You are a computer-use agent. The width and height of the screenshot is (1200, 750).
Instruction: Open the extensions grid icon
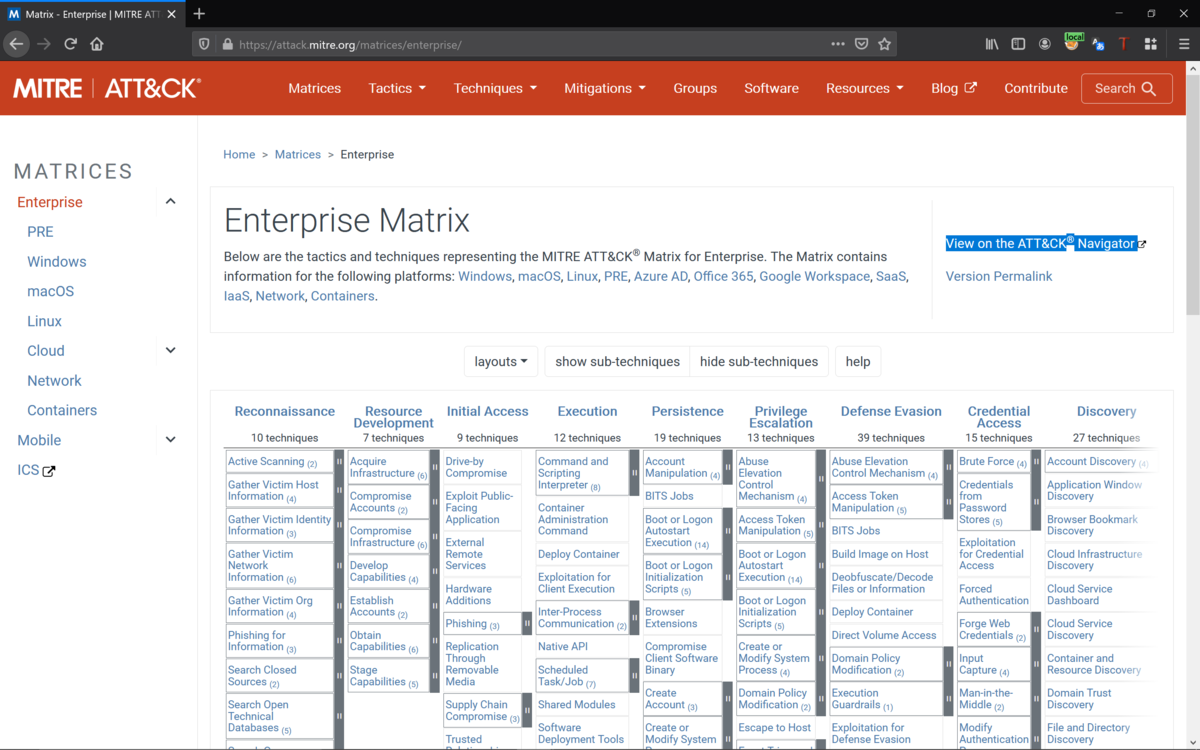click(x=1150, y=44)
